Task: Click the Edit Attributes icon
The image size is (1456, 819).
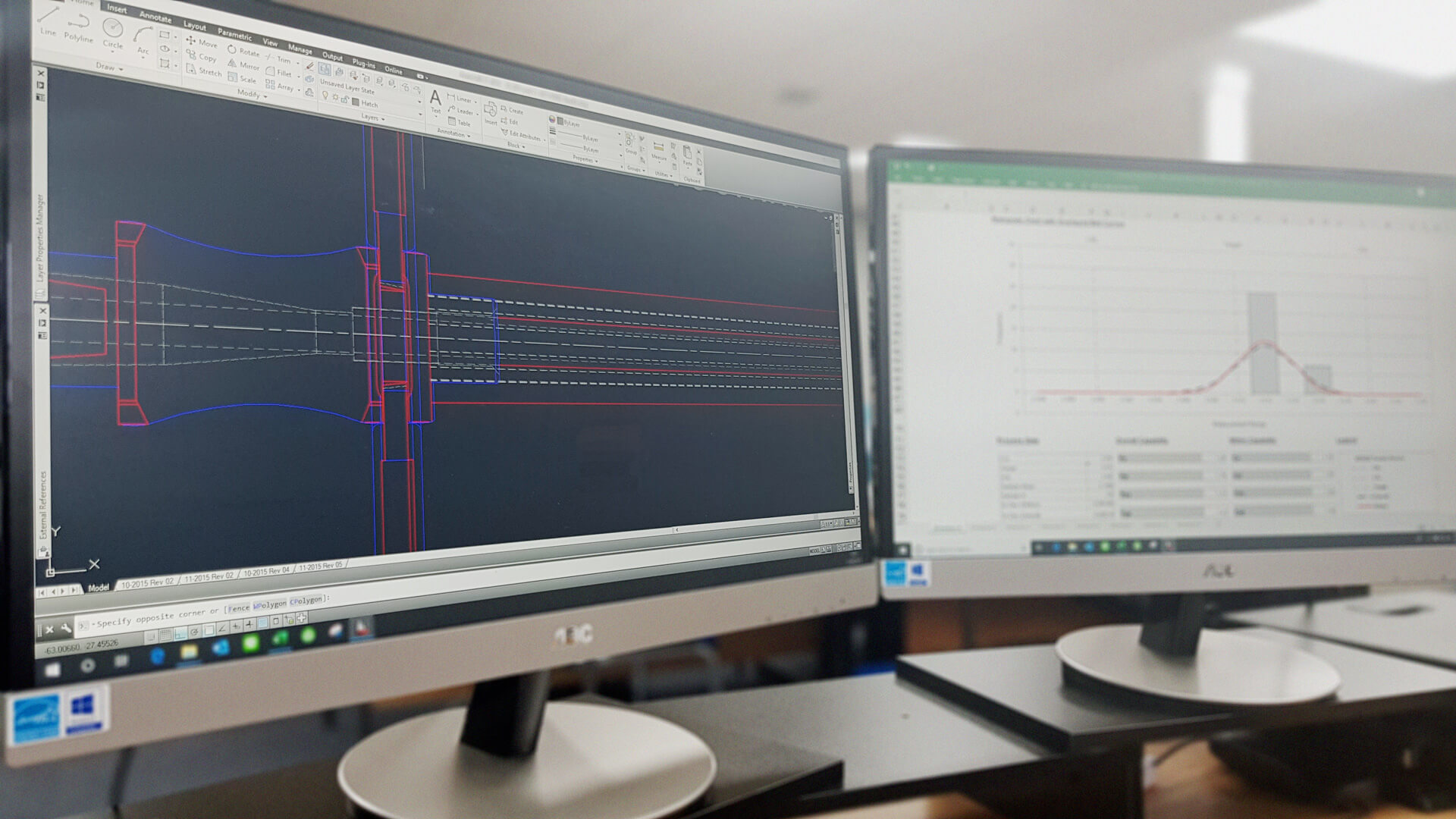Action: [x=520, y=134]
